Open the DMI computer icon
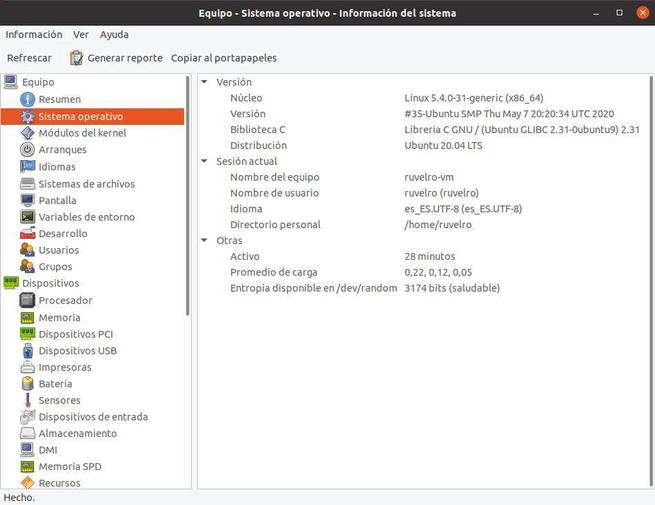This screenshot has height=505, width=655. coord(28,450)
